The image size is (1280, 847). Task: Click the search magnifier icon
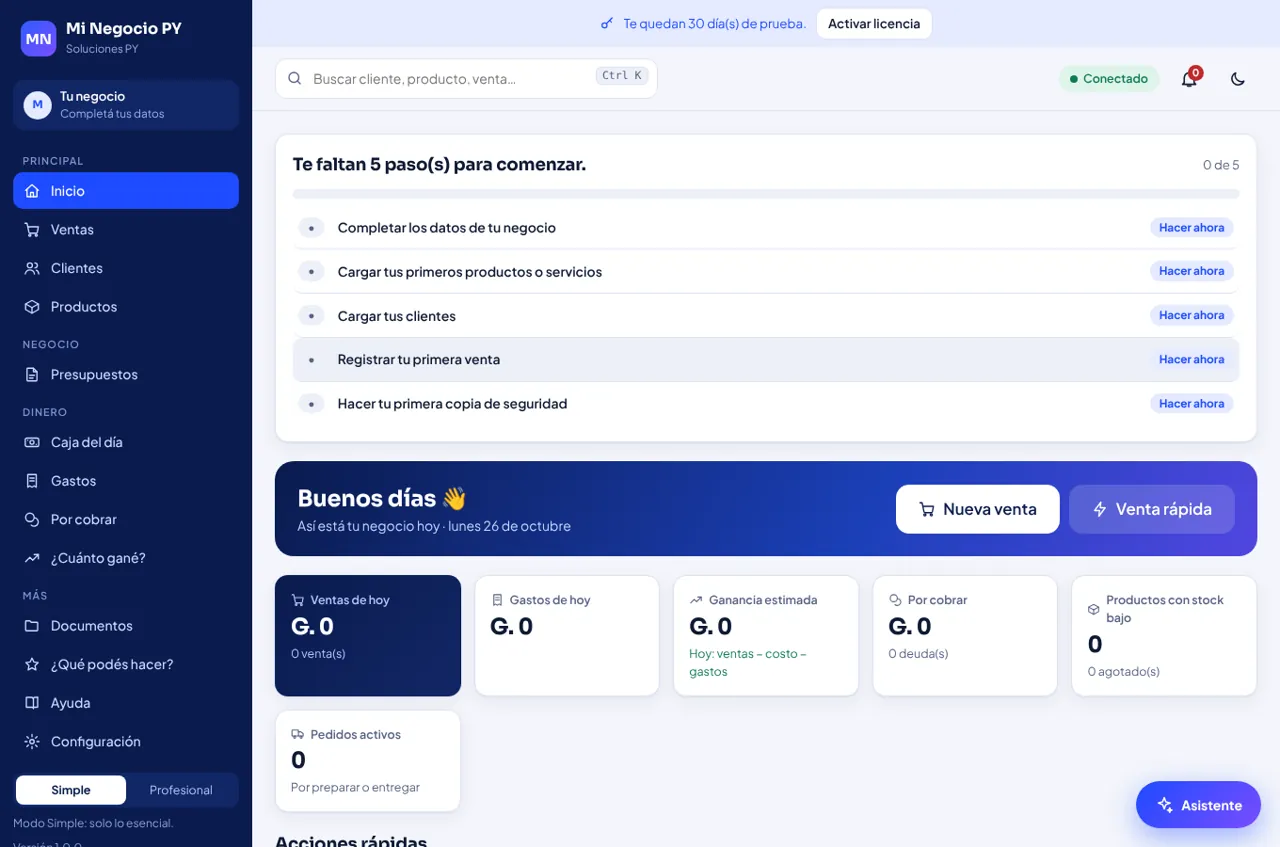pos(295,78)
